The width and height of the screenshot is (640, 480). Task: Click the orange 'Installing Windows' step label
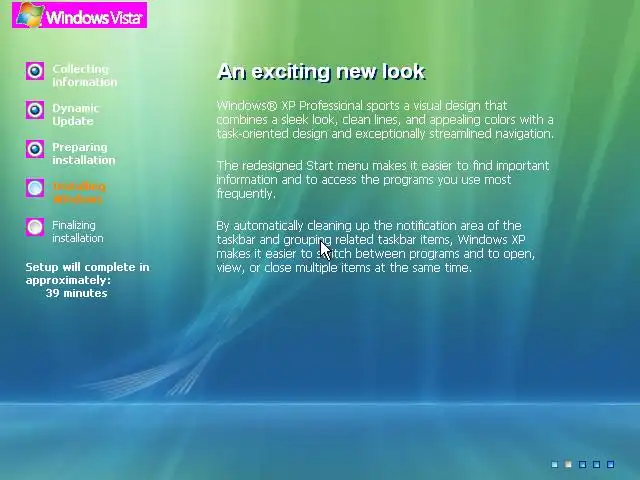(x=79, y=193)
